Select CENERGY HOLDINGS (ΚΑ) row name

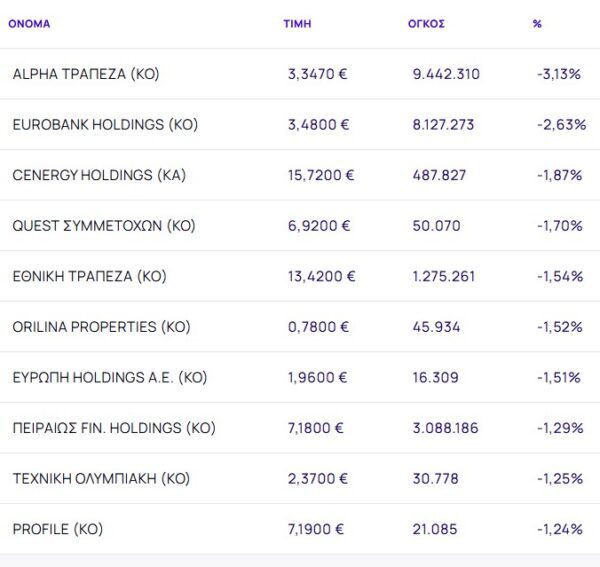click(x=99, y=175)
